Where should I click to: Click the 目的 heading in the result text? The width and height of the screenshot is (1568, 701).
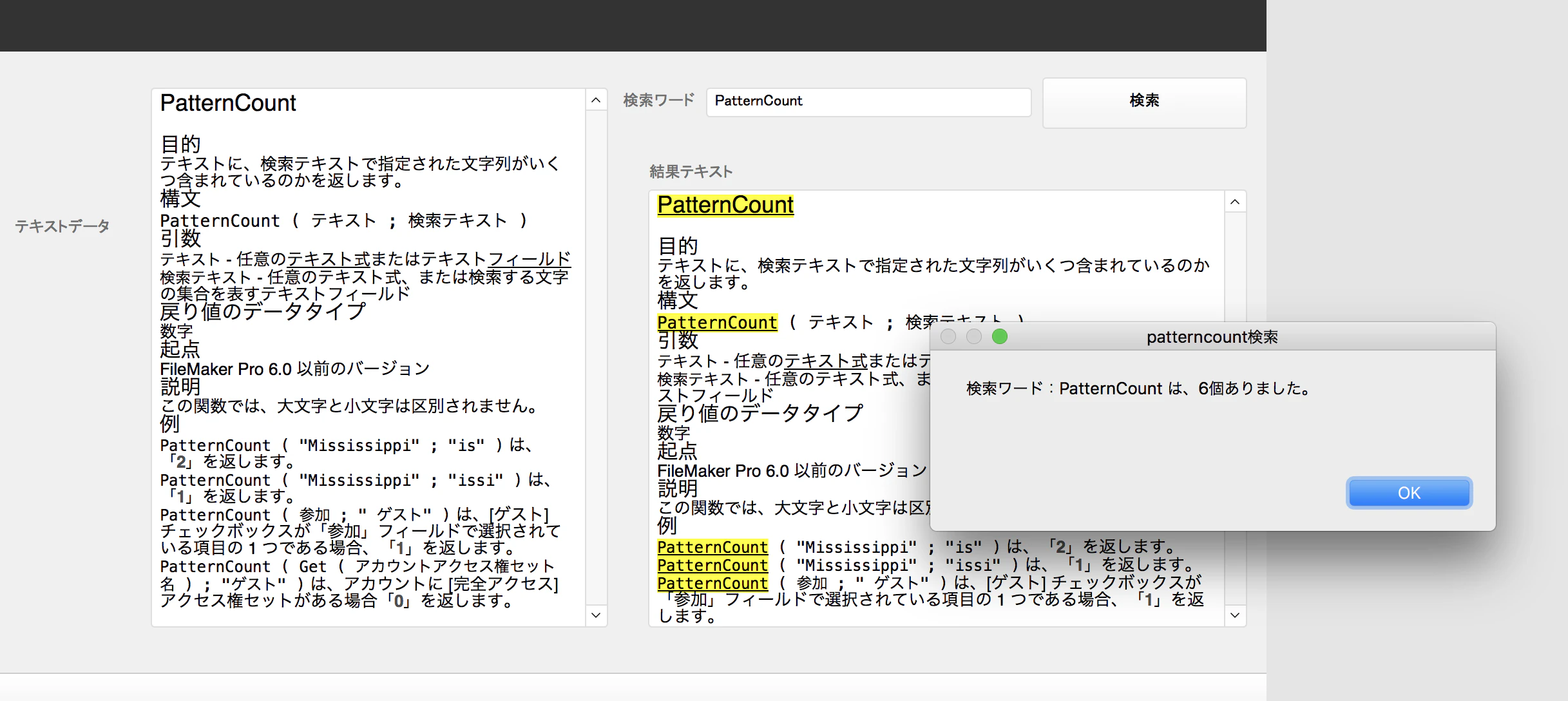pos(678,246)
